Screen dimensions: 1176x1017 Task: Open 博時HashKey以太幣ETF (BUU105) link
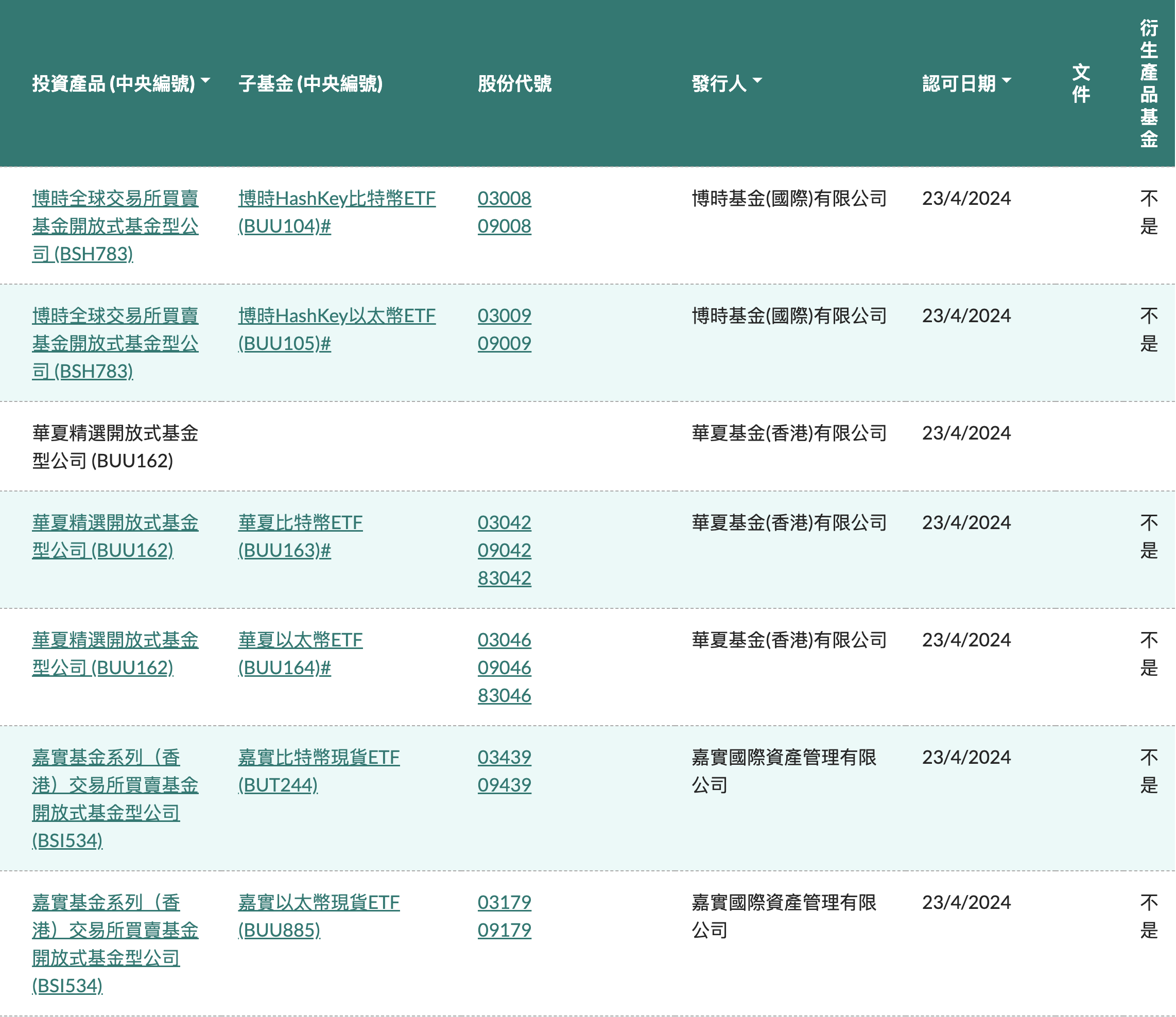tap(337, 330)
